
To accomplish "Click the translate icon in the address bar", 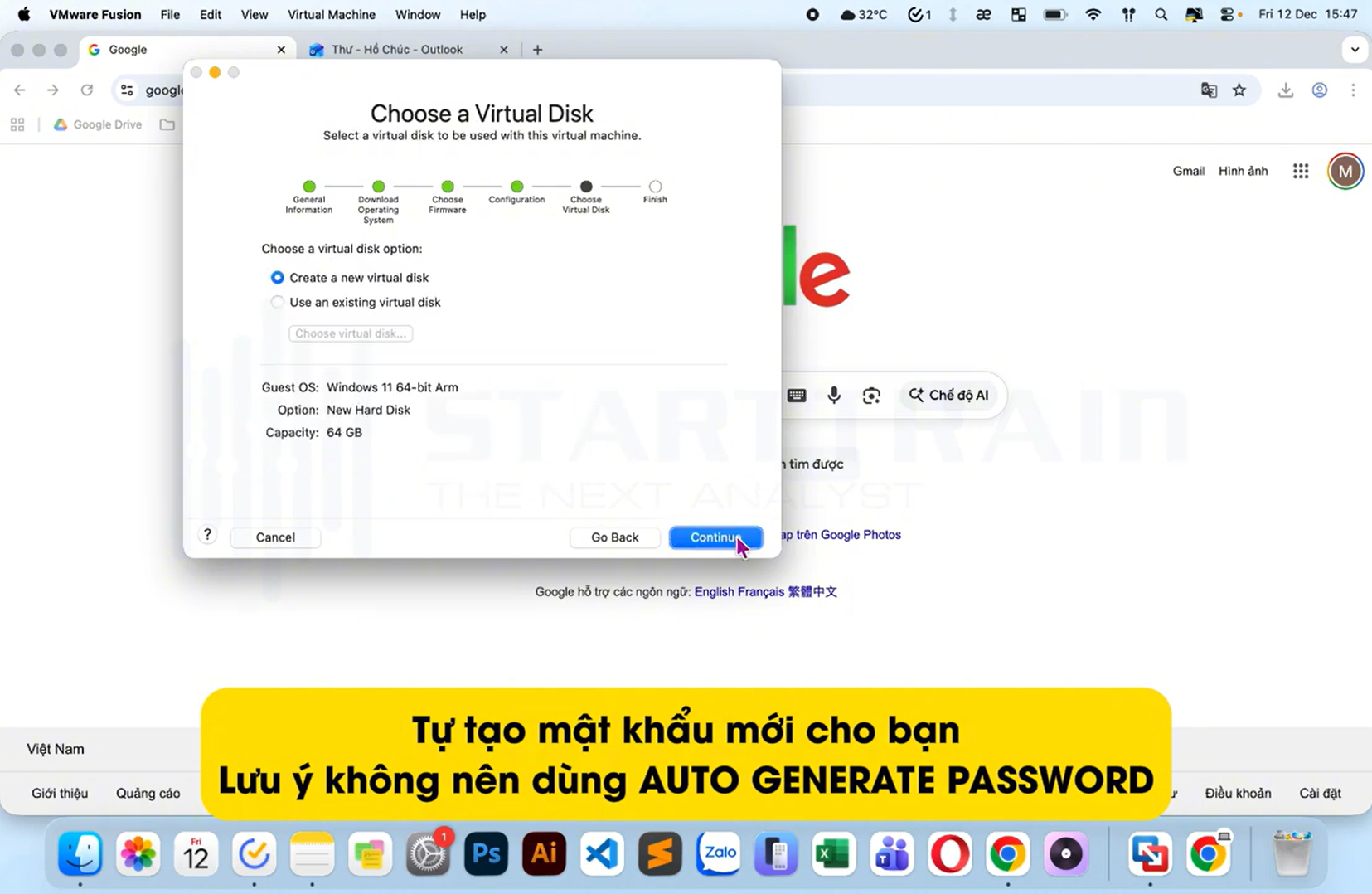I will (1208, 90).
